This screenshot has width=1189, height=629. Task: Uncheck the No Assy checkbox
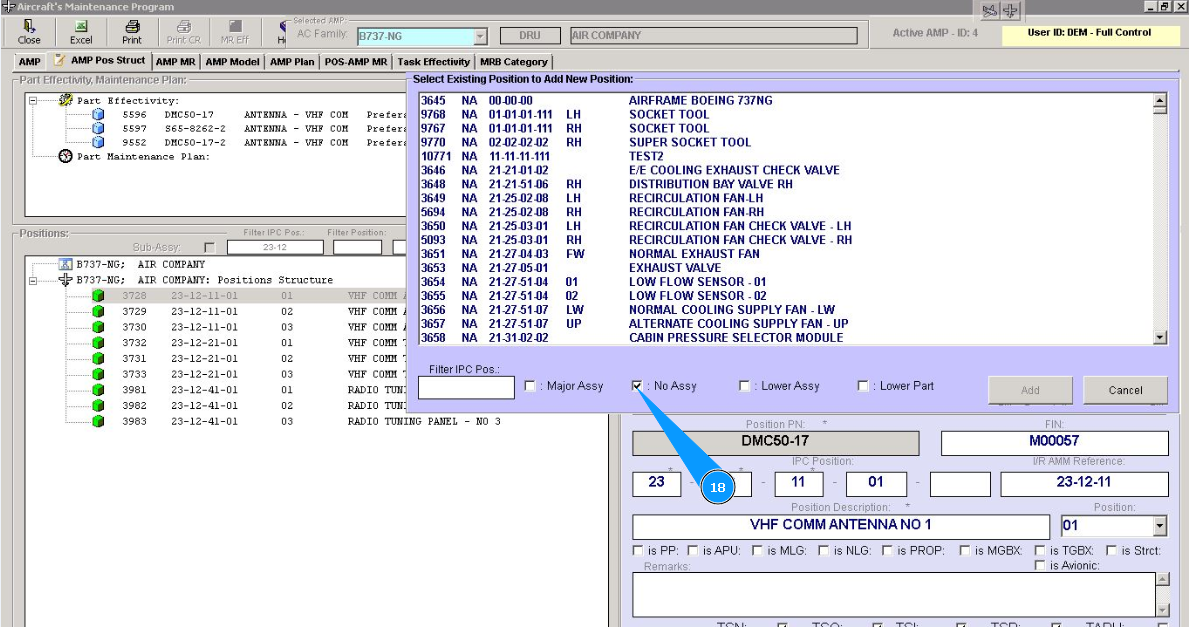click(x=637, y=386)
